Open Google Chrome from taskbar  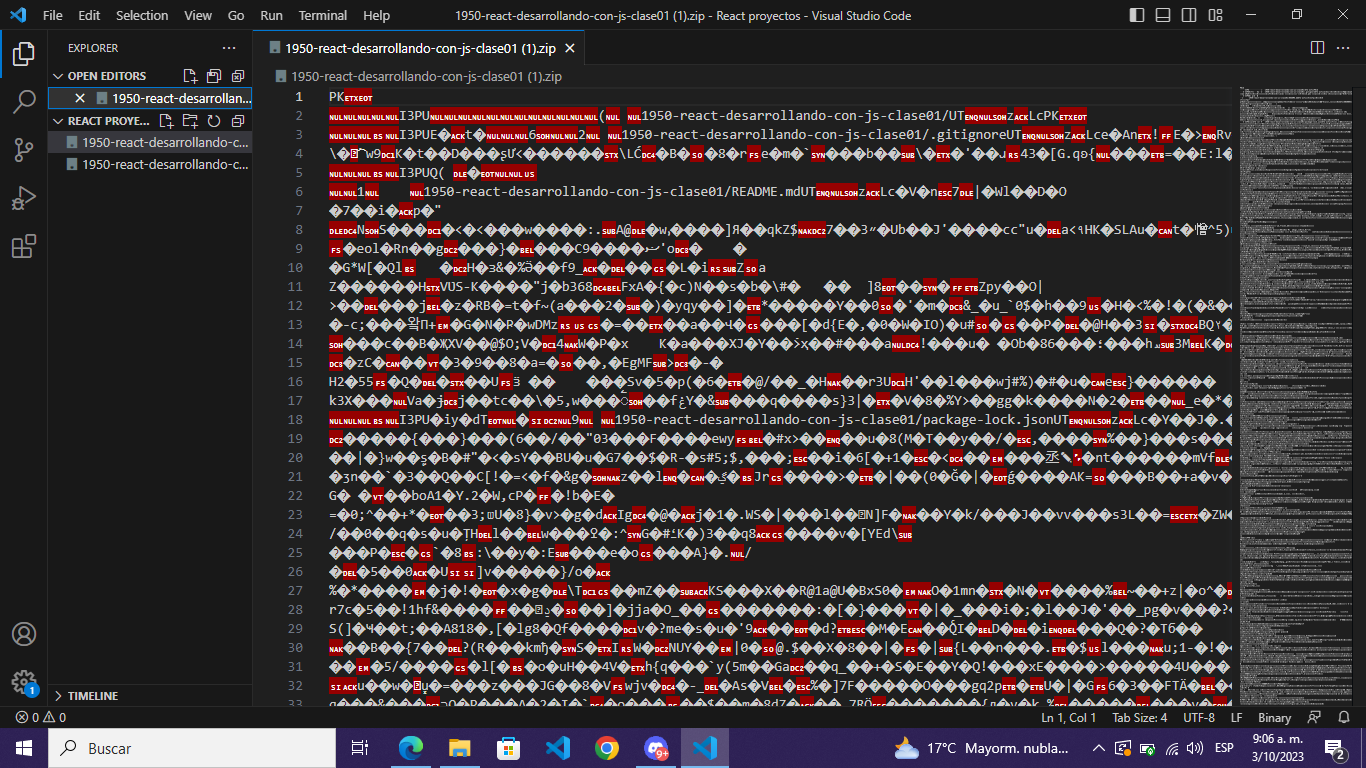[607, 748]
